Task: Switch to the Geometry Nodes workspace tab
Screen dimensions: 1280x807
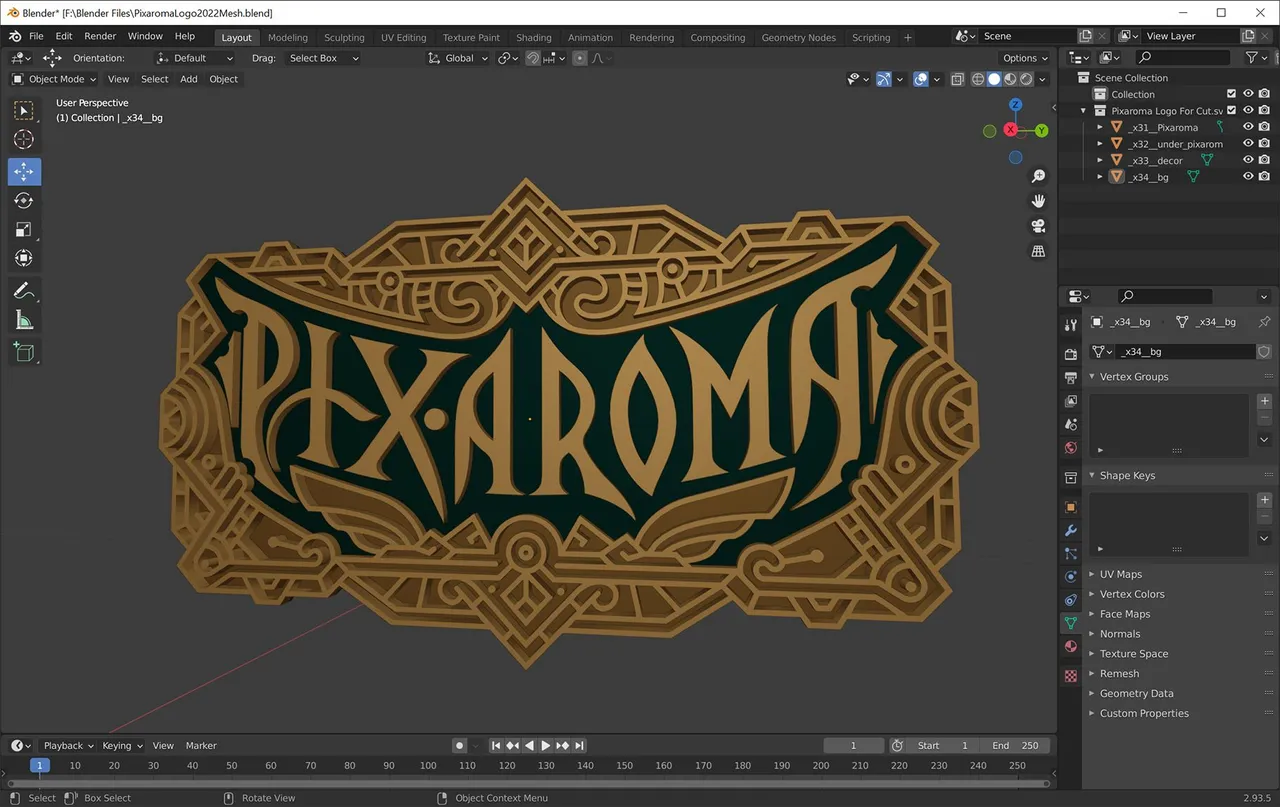Action: 798,37
